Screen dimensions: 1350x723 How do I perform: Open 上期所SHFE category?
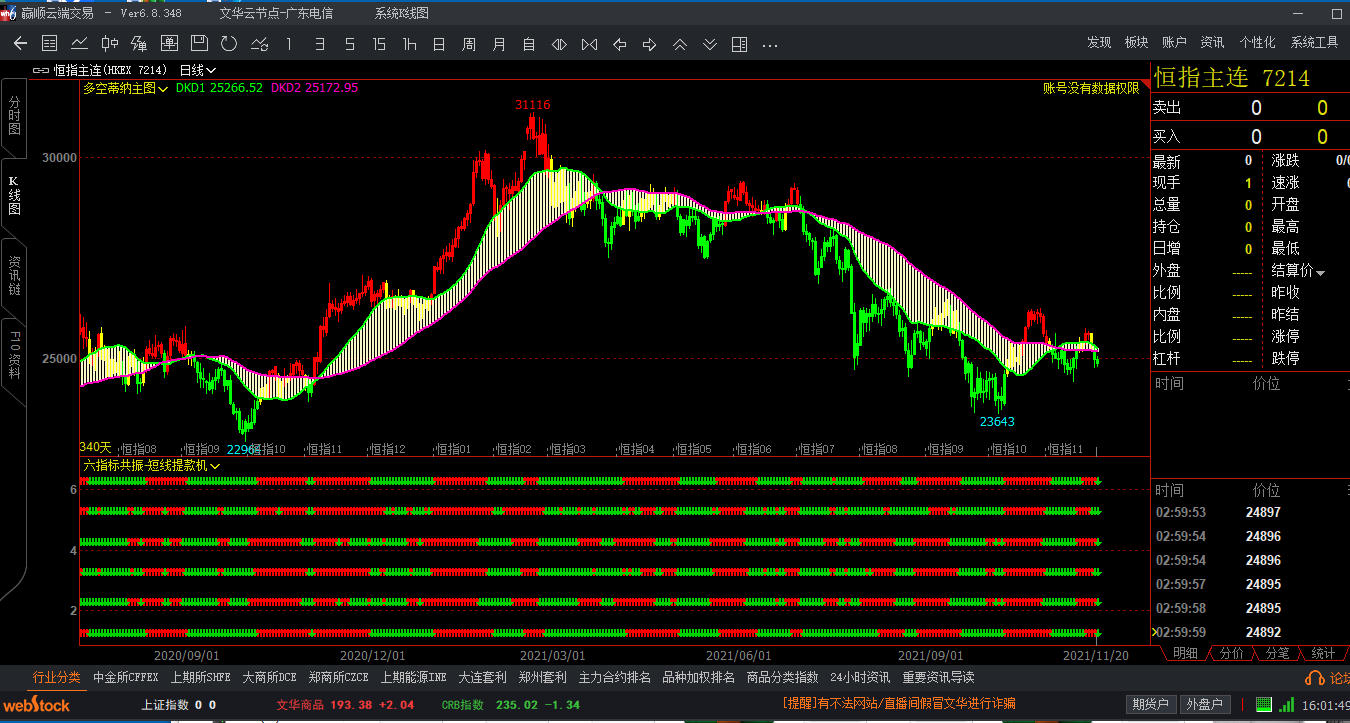coord(200,677)
